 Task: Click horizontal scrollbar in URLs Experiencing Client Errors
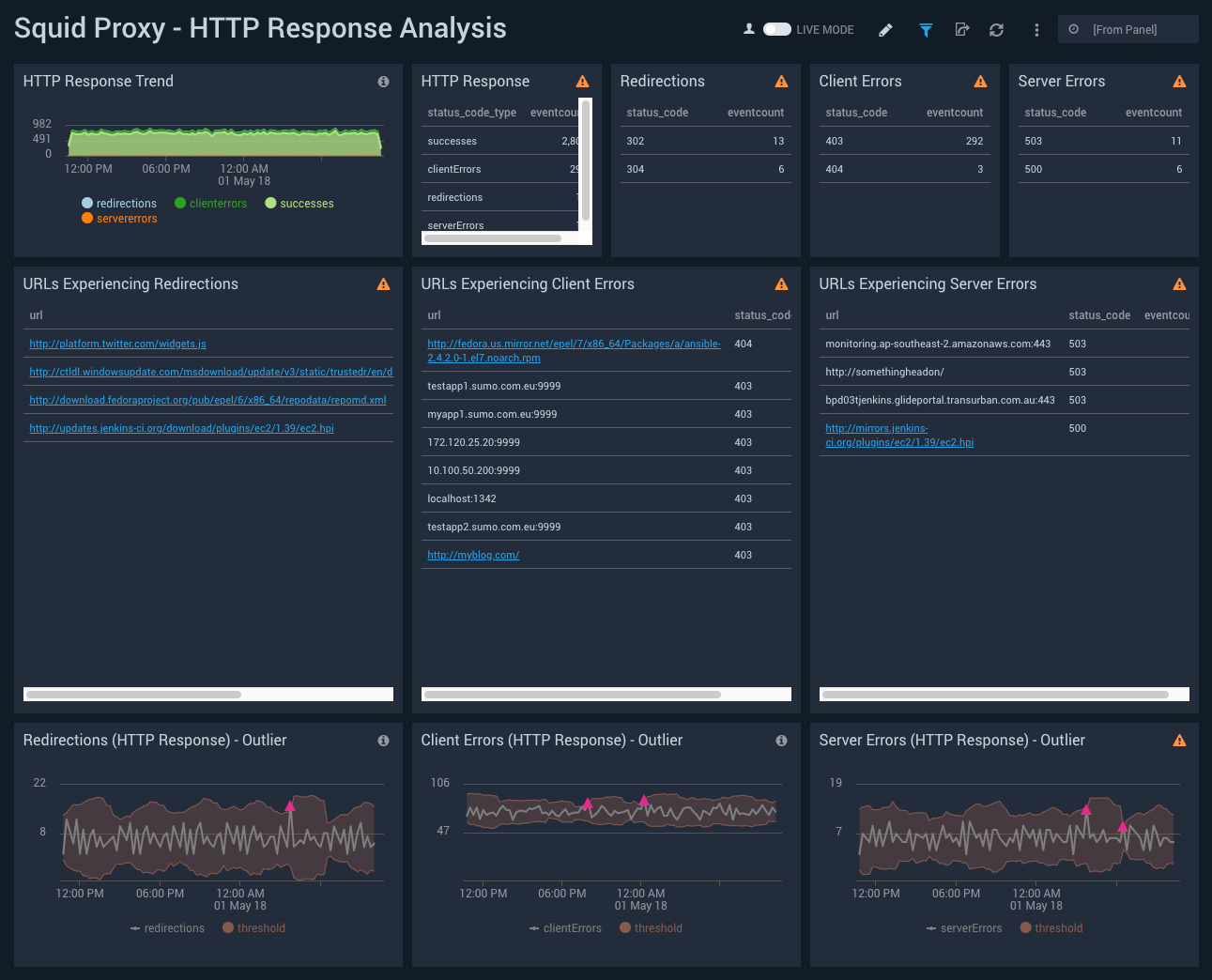click(x=573, y=695)
